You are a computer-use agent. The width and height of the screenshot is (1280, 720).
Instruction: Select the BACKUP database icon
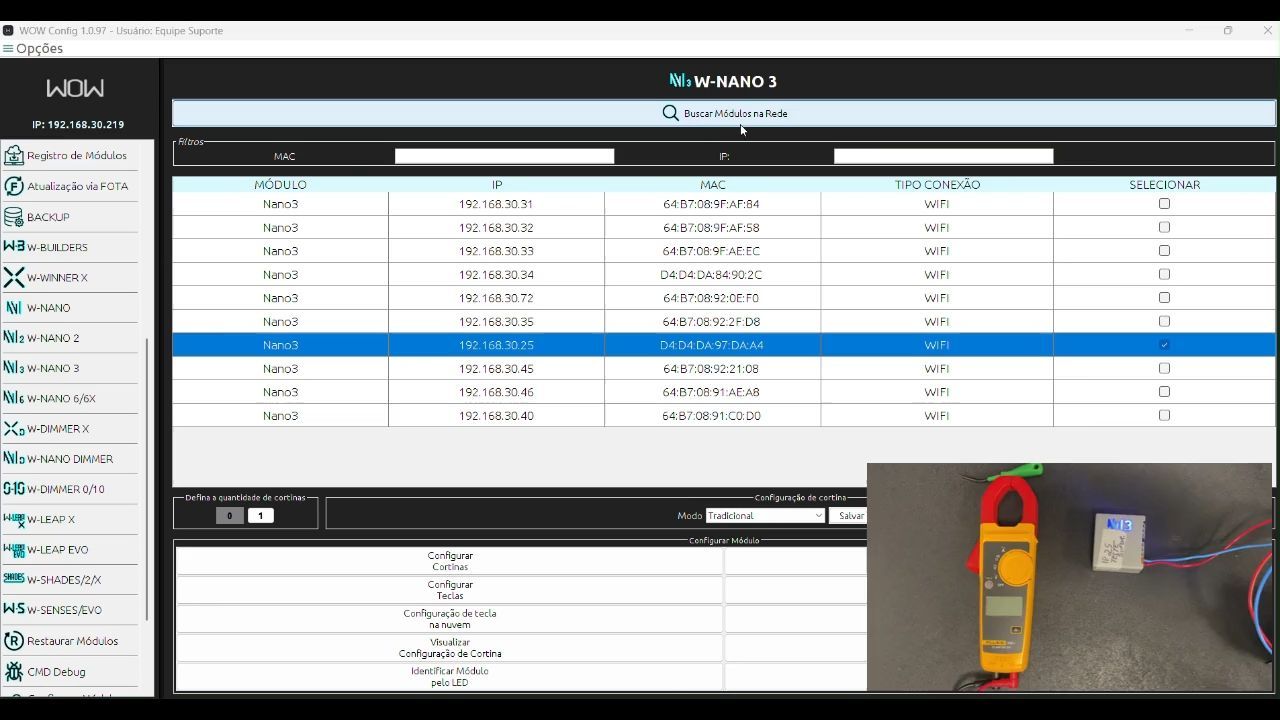click(14, 217)
